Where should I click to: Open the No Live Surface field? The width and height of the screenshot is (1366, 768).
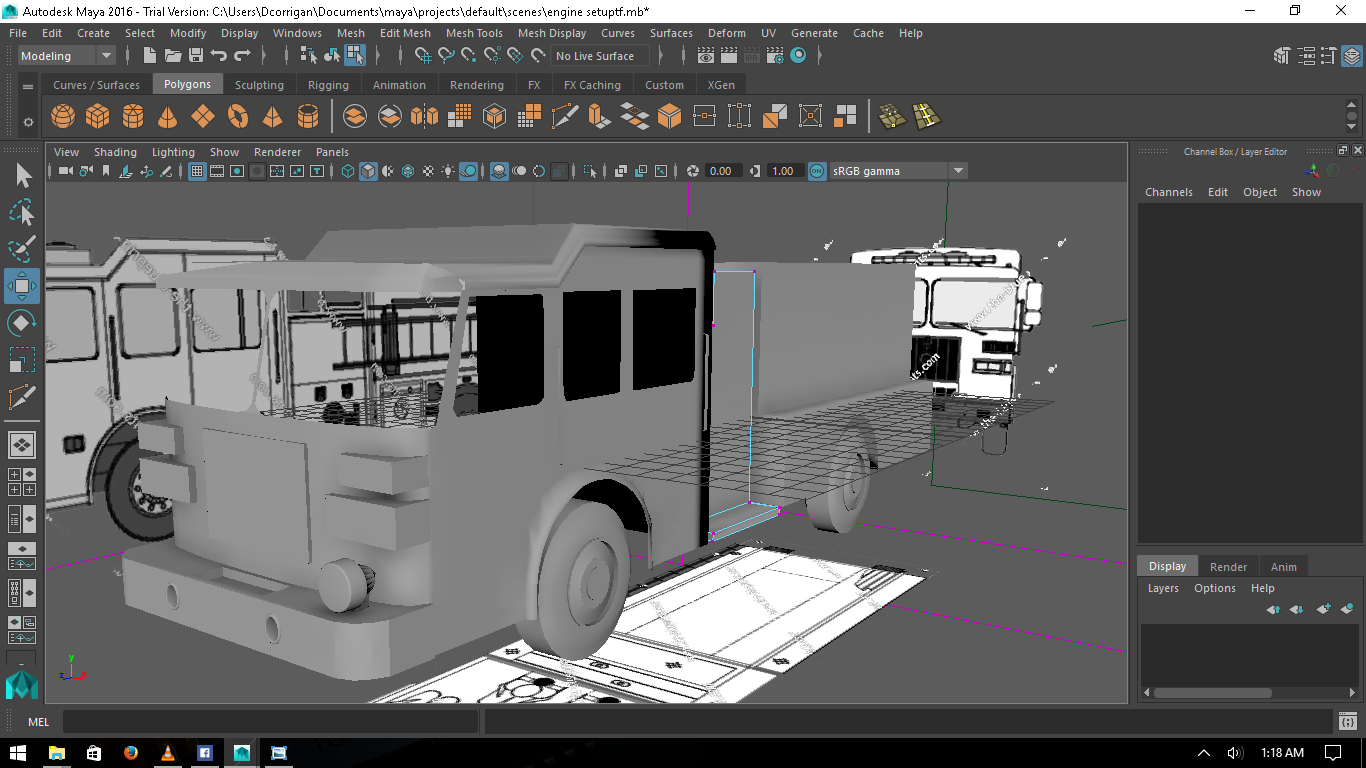tap(596, 56)
